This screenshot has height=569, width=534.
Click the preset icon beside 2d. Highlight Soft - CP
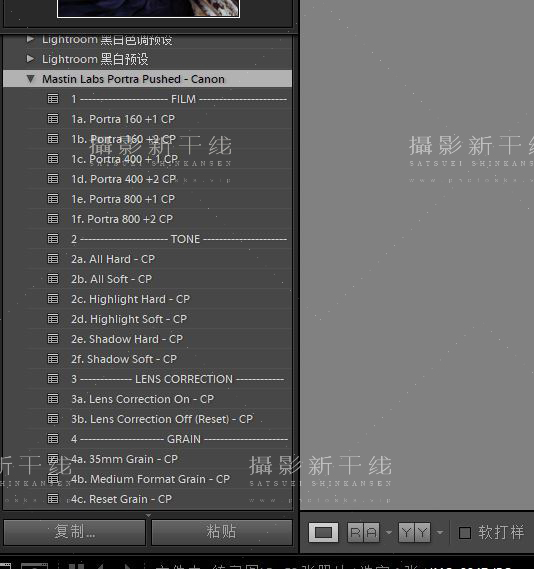tap(53, 319)
